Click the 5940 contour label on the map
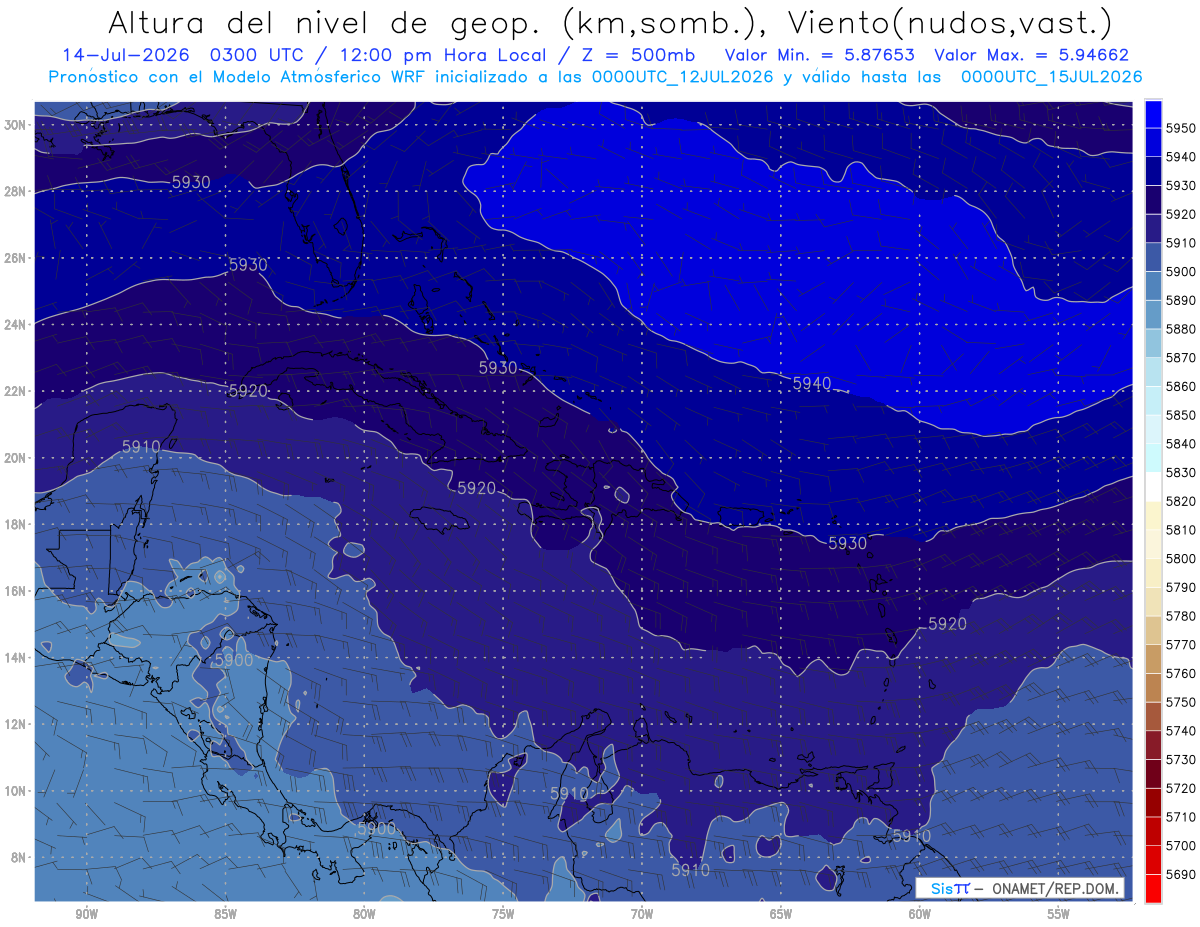This screenshot has height=927, width=1200. [x=812, y=383]
